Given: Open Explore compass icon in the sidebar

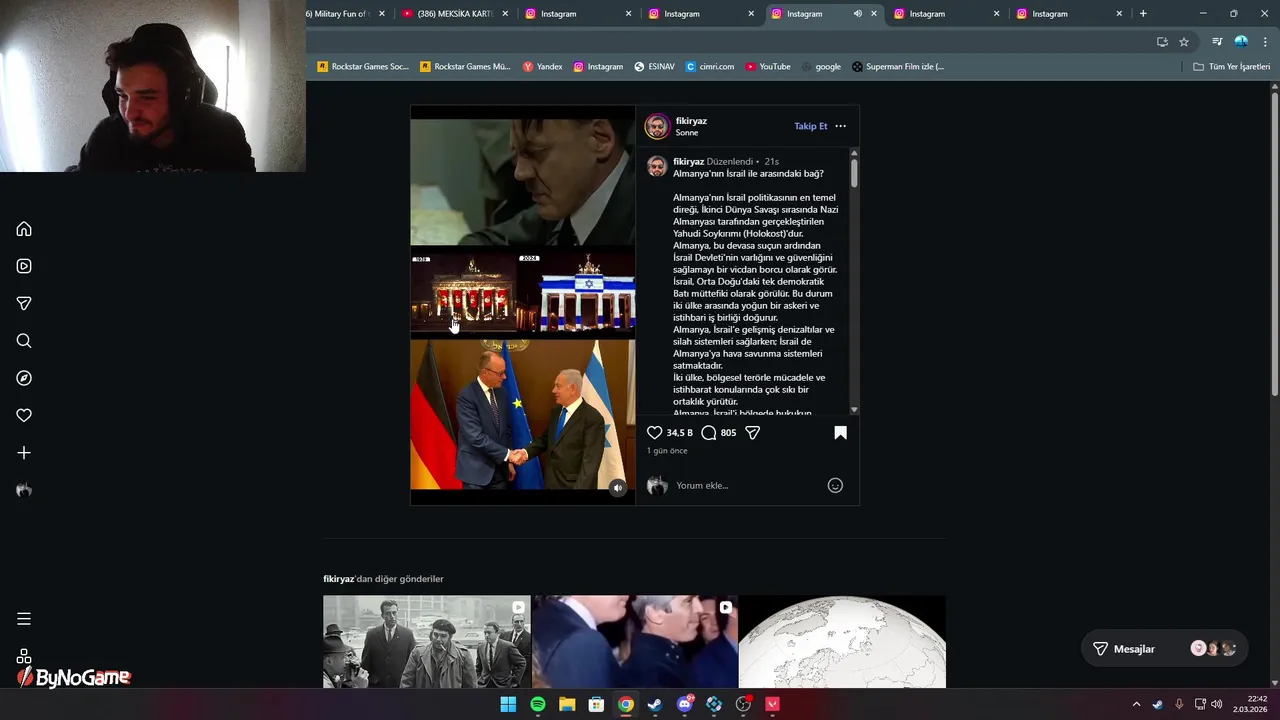Looking at the screenshot, I should click(x=24, y=378).
